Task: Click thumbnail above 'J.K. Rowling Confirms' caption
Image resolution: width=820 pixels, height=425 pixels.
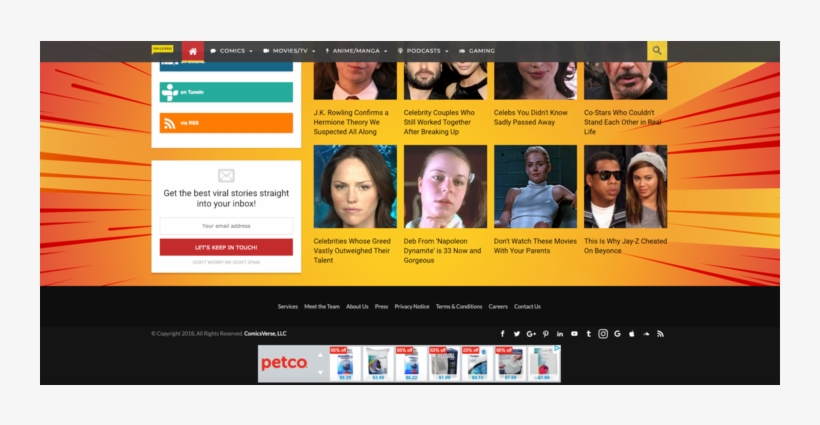Action: coord(355,81)
